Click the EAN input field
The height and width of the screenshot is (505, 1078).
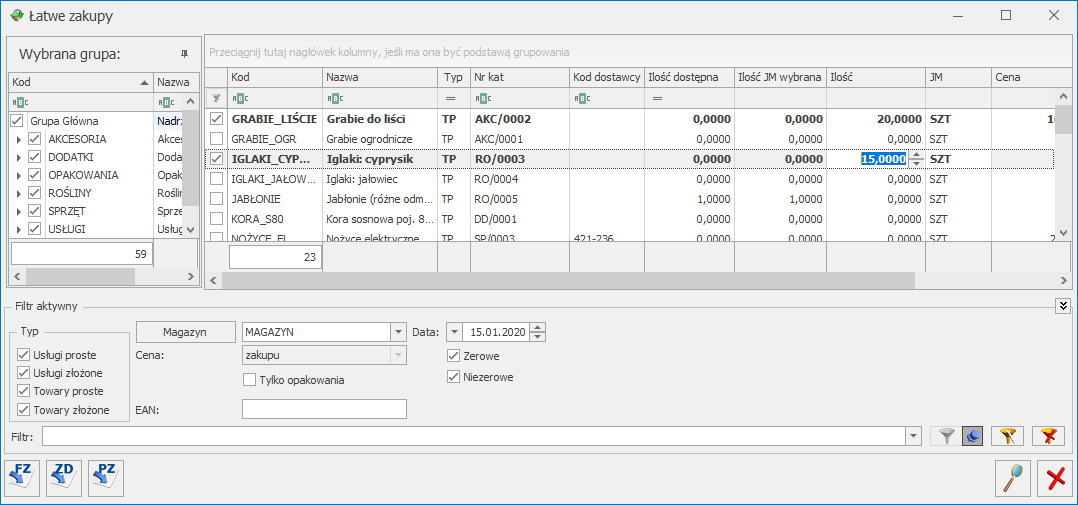point(324,409)
